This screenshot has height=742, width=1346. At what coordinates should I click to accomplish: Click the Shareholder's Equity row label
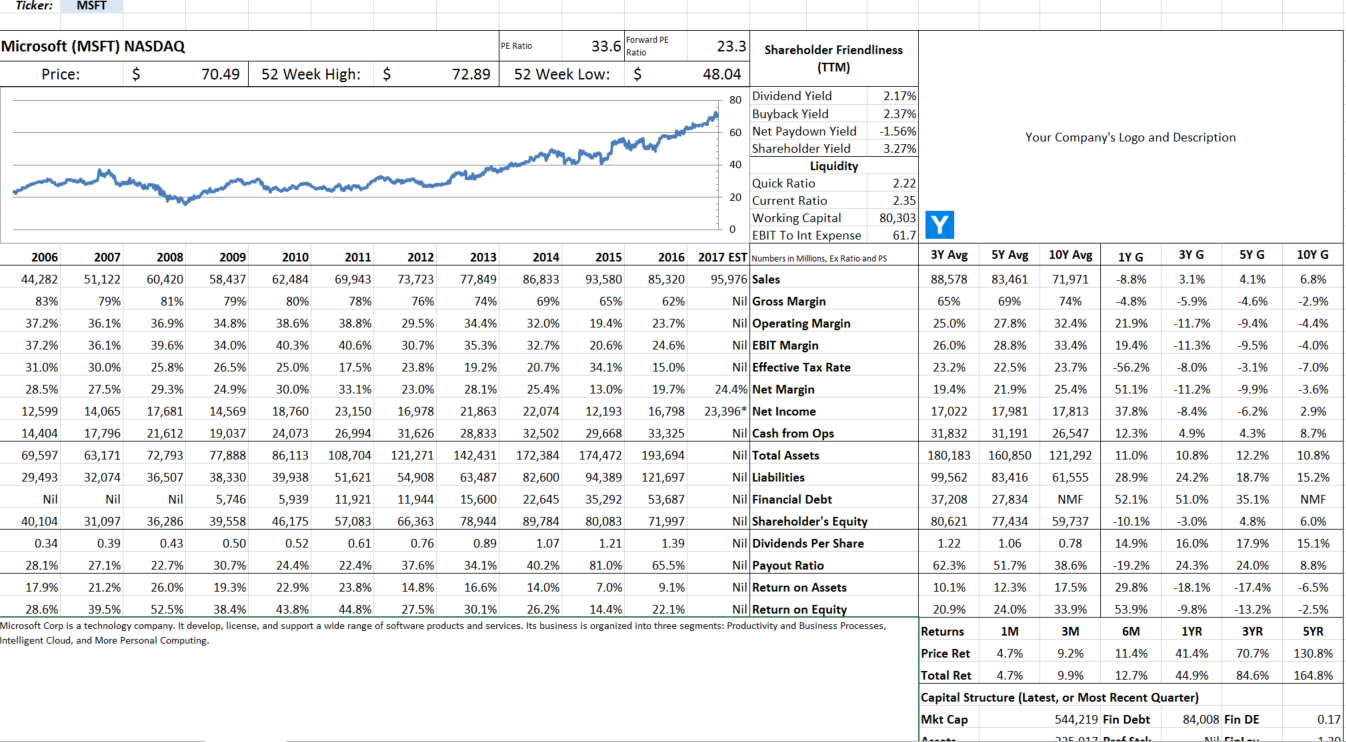[810, 522]
